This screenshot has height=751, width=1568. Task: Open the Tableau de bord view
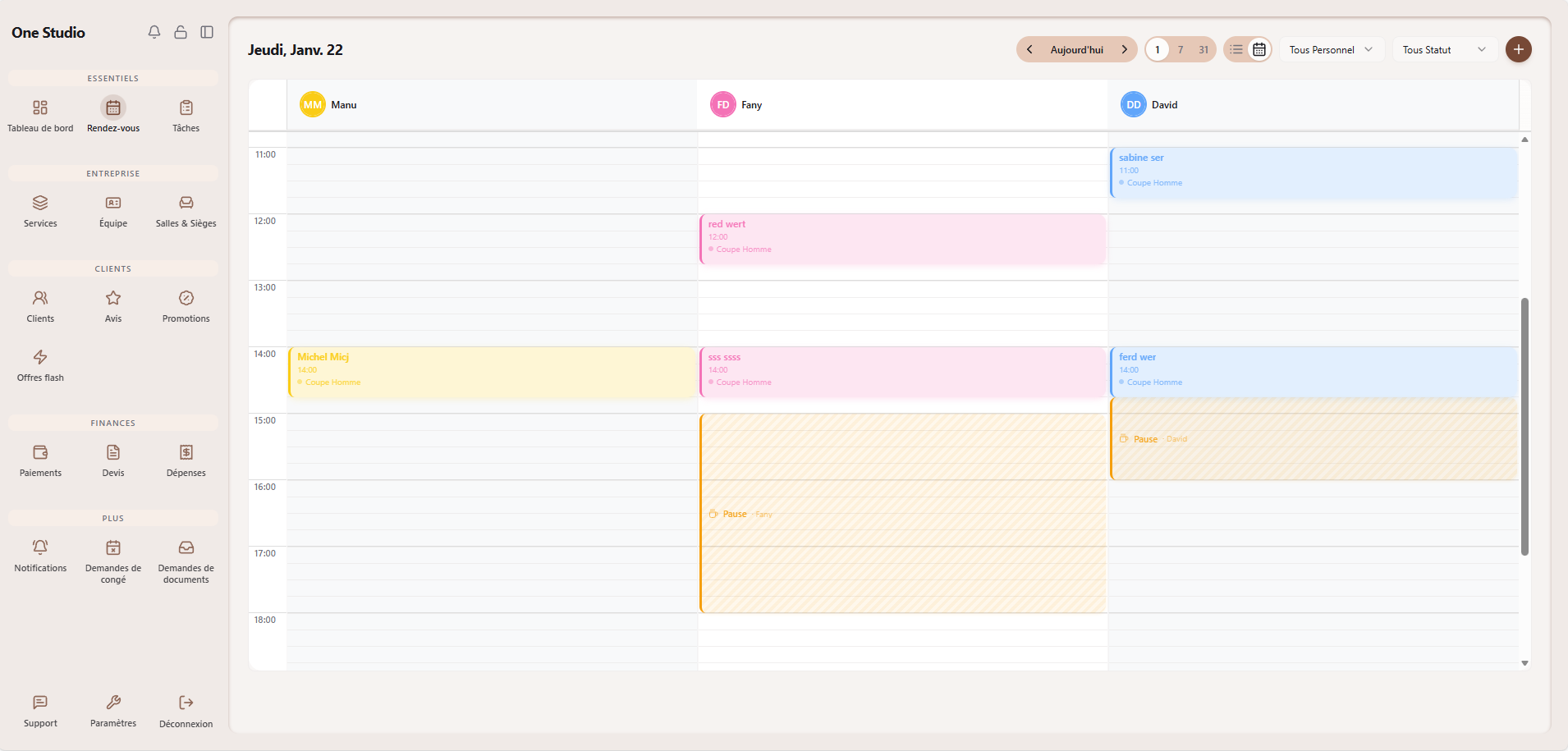40,115
